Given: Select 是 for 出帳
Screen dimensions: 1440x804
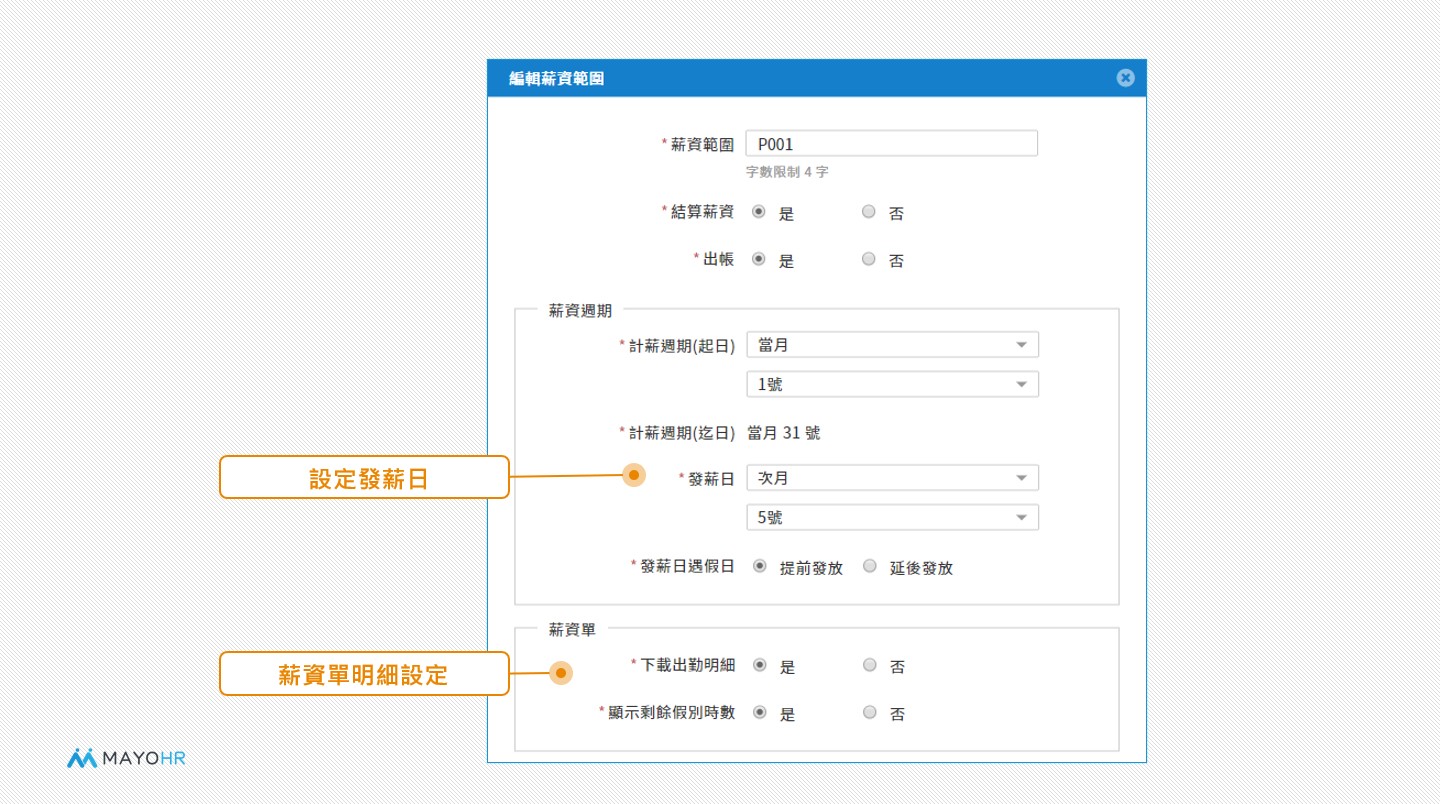Looking at the screenshot, I should [x=759, y=259].
